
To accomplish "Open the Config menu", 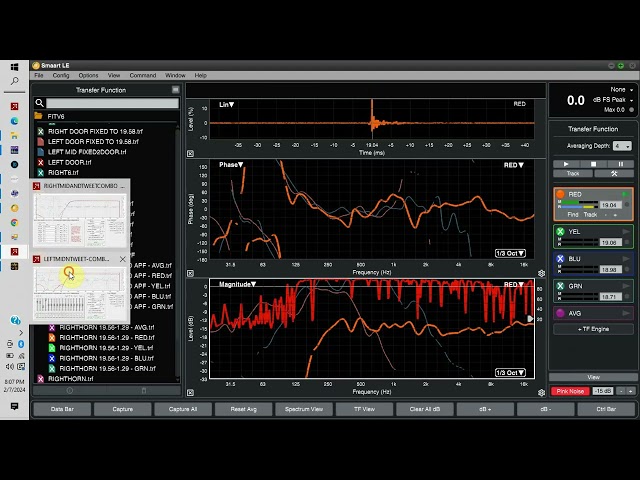I will click(x=61, y=76).
